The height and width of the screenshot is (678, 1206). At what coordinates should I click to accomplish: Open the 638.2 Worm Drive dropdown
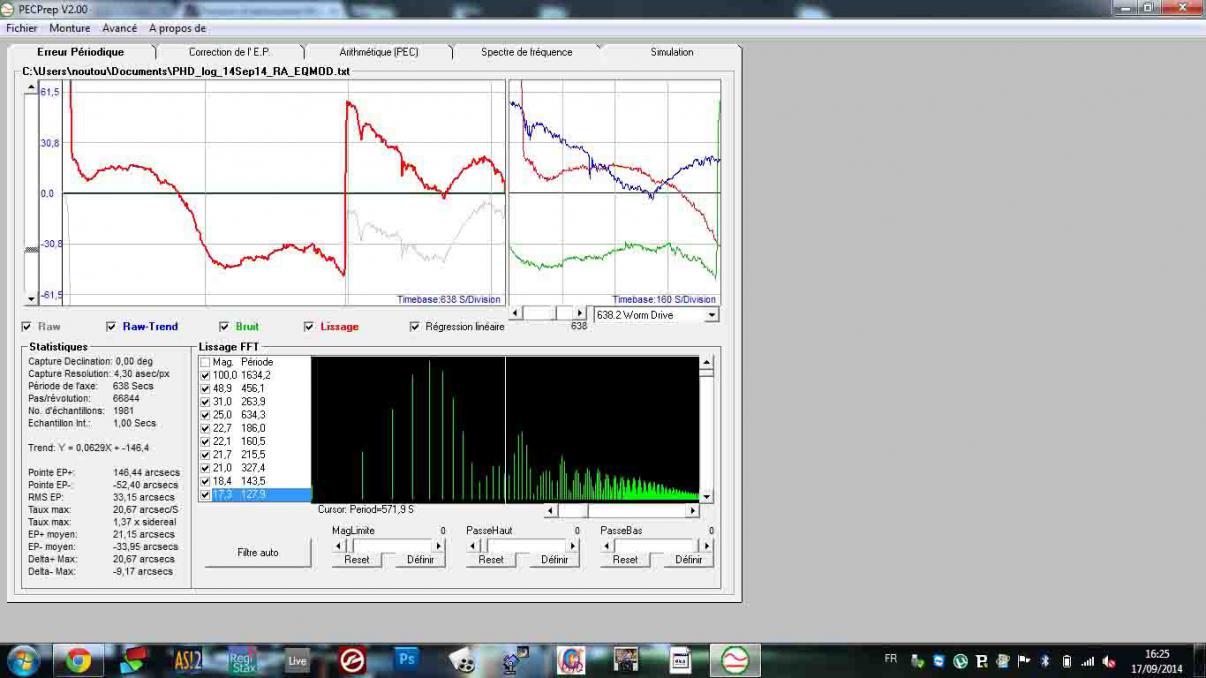[711, 315]
